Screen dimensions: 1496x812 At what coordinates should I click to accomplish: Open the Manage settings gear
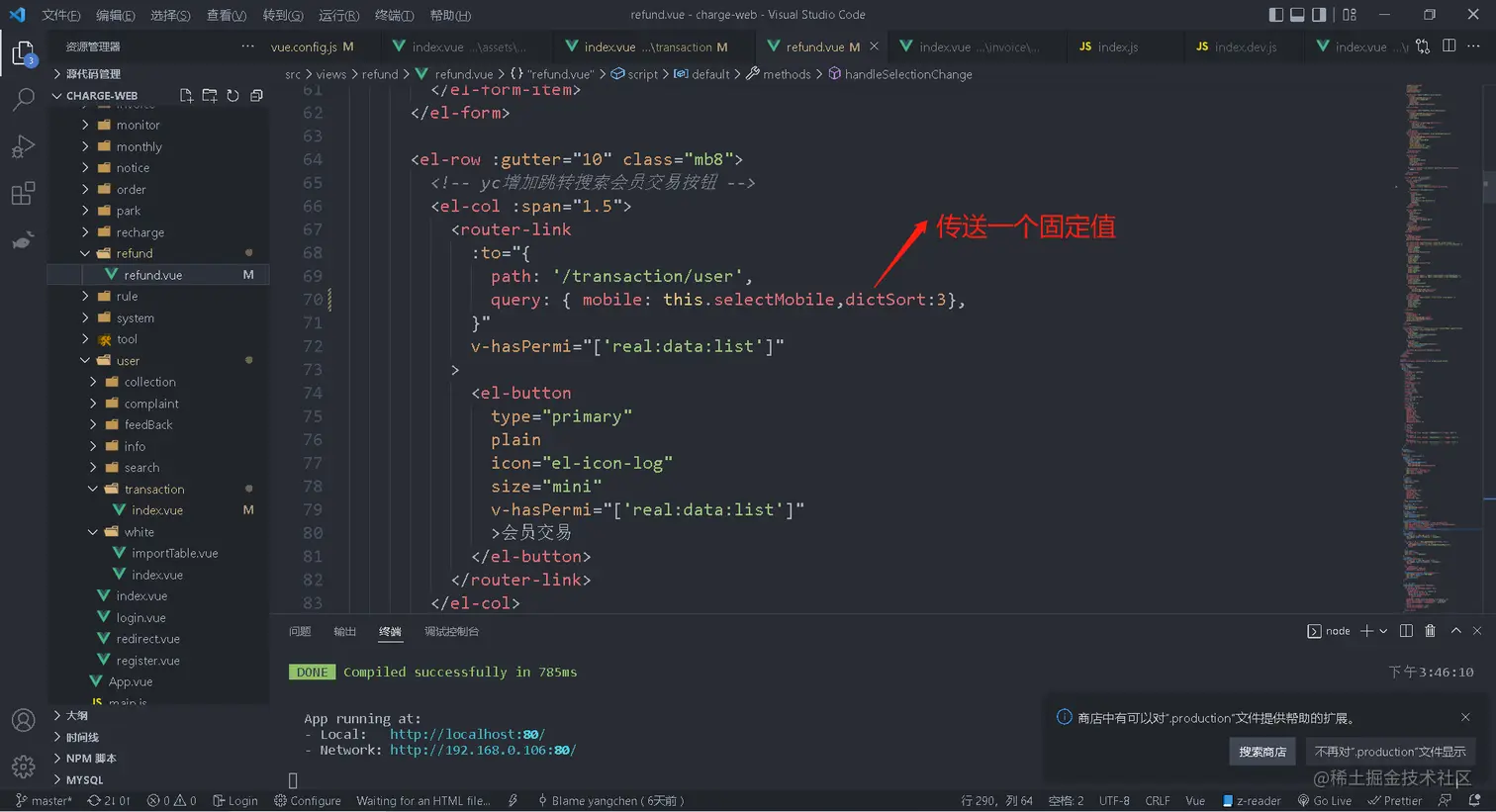23,767
